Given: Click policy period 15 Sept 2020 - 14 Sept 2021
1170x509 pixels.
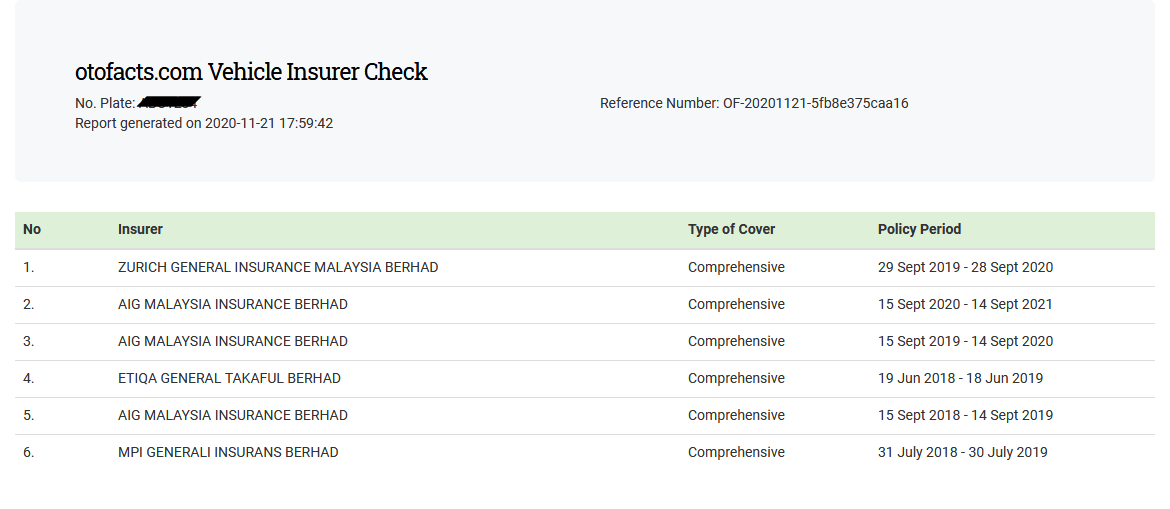Looking at the screenshot, I should point(965,304).
